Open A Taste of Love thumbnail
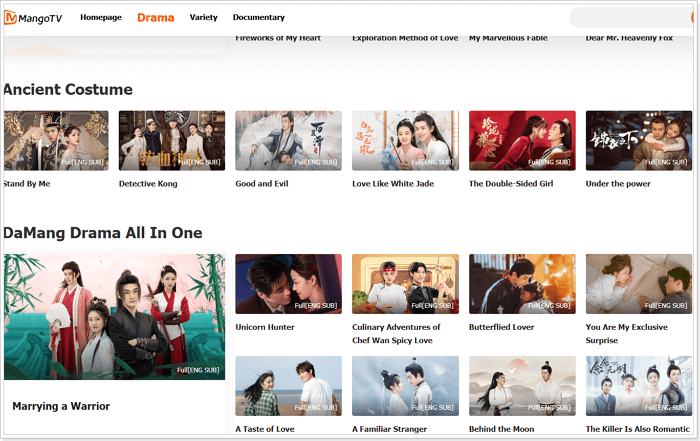700x441 pixels. pos(288,386)
